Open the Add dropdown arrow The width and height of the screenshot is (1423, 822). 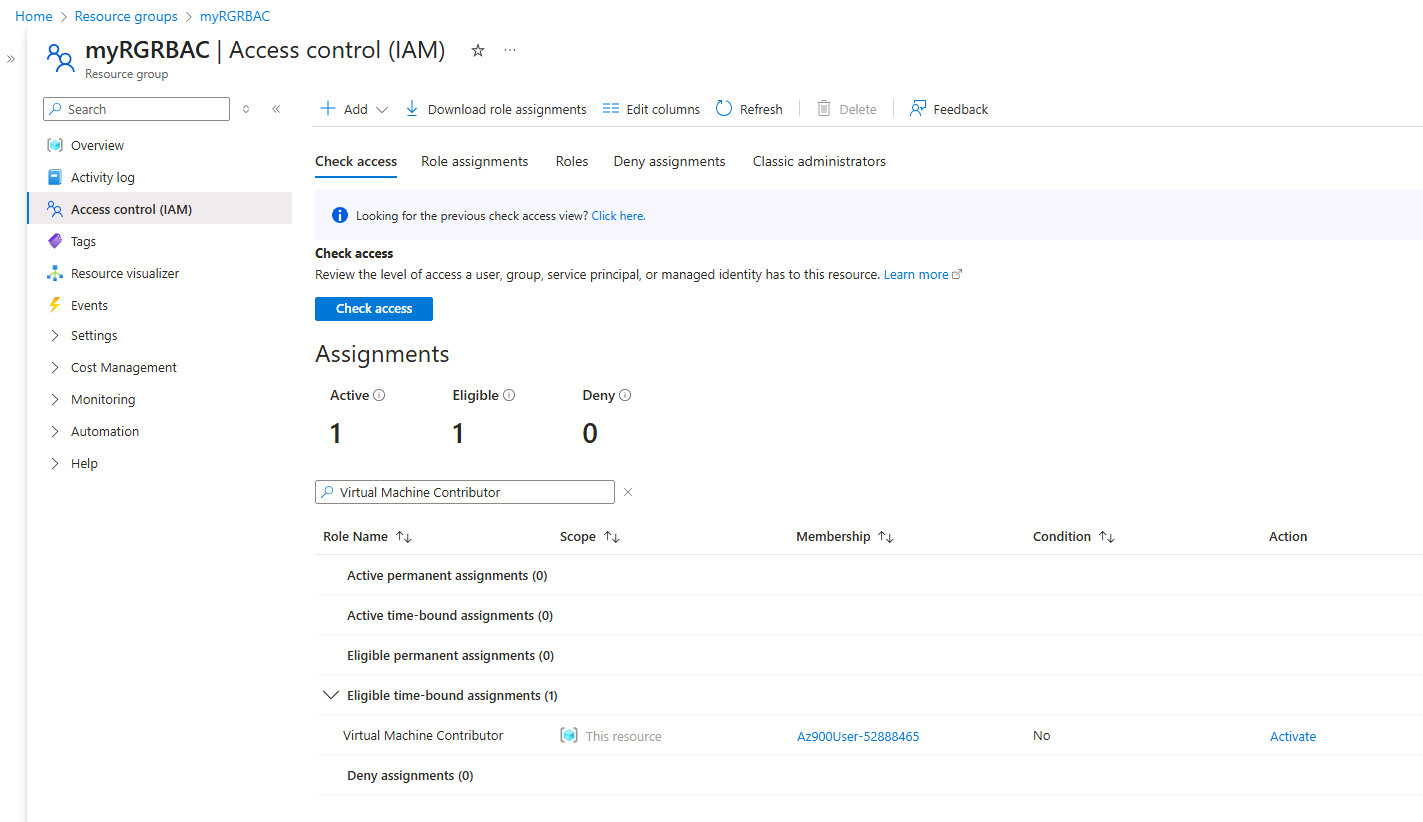click(x=381, y=109)
